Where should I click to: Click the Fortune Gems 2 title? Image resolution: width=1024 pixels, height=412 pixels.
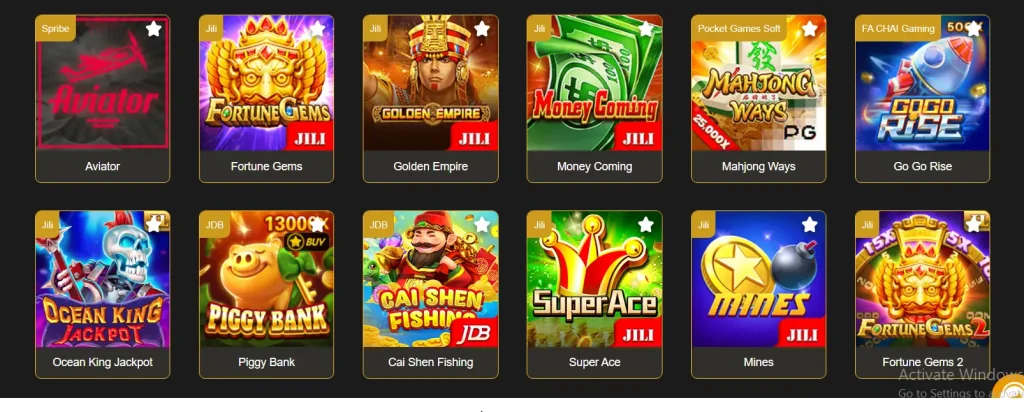922,362
